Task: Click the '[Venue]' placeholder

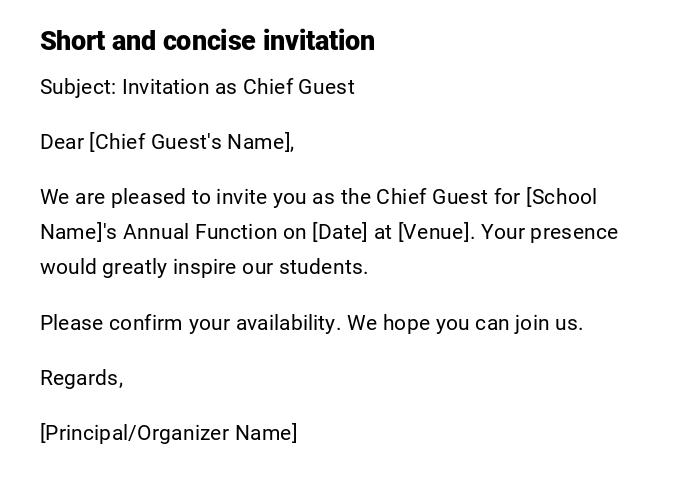Action: 435,232
